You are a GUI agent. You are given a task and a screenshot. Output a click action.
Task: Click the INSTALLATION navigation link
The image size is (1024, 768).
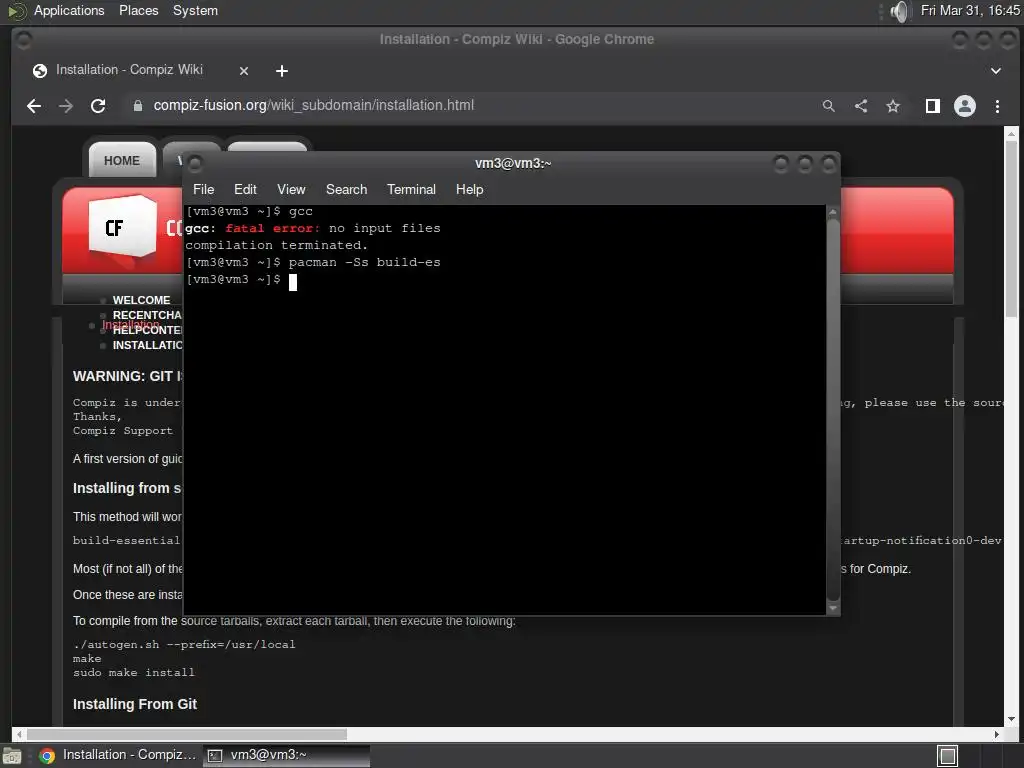point(147,345)
